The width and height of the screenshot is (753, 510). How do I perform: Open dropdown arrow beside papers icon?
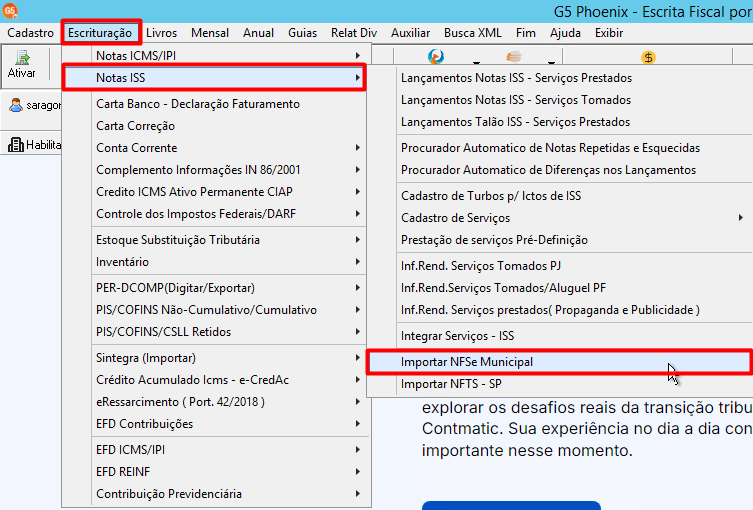[551, 62]
